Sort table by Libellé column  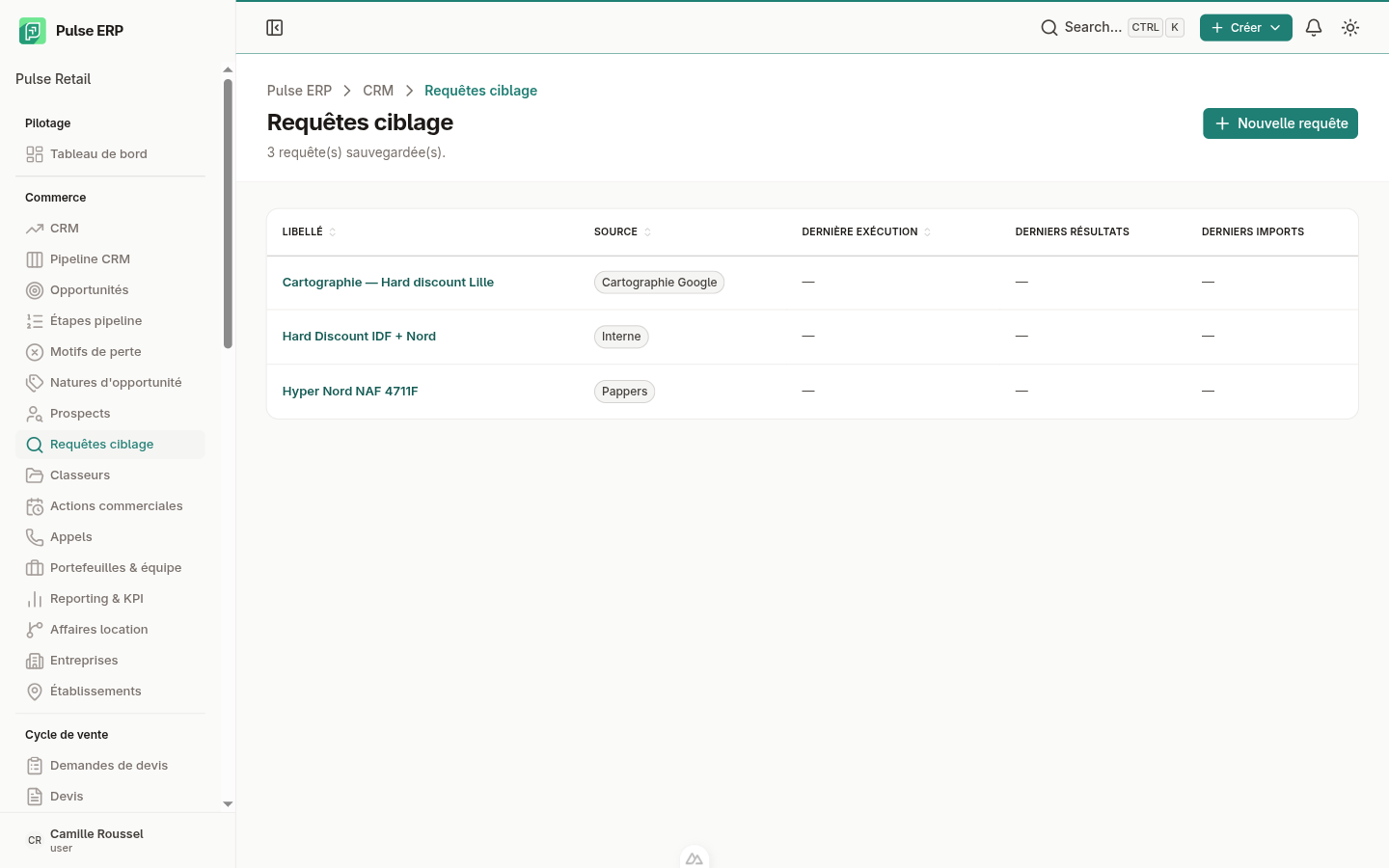pyautogui.click(x=309, y=232)
